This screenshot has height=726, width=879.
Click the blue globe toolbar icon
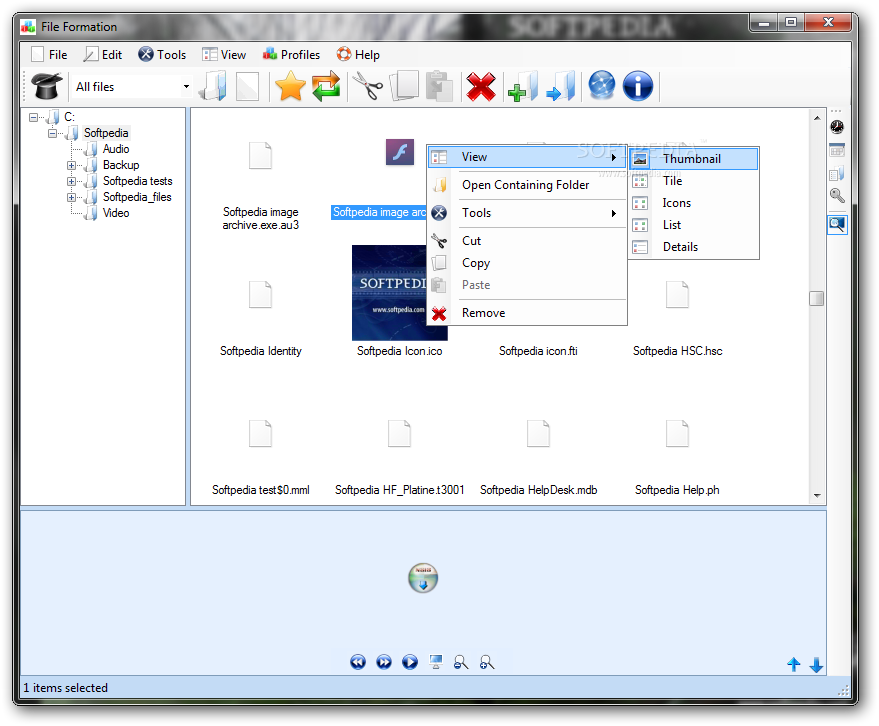(602, 86)
